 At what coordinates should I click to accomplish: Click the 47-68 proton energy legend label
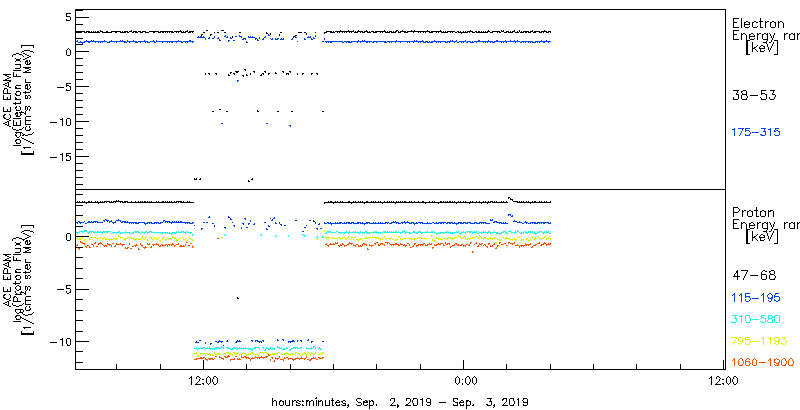(754, 276)
